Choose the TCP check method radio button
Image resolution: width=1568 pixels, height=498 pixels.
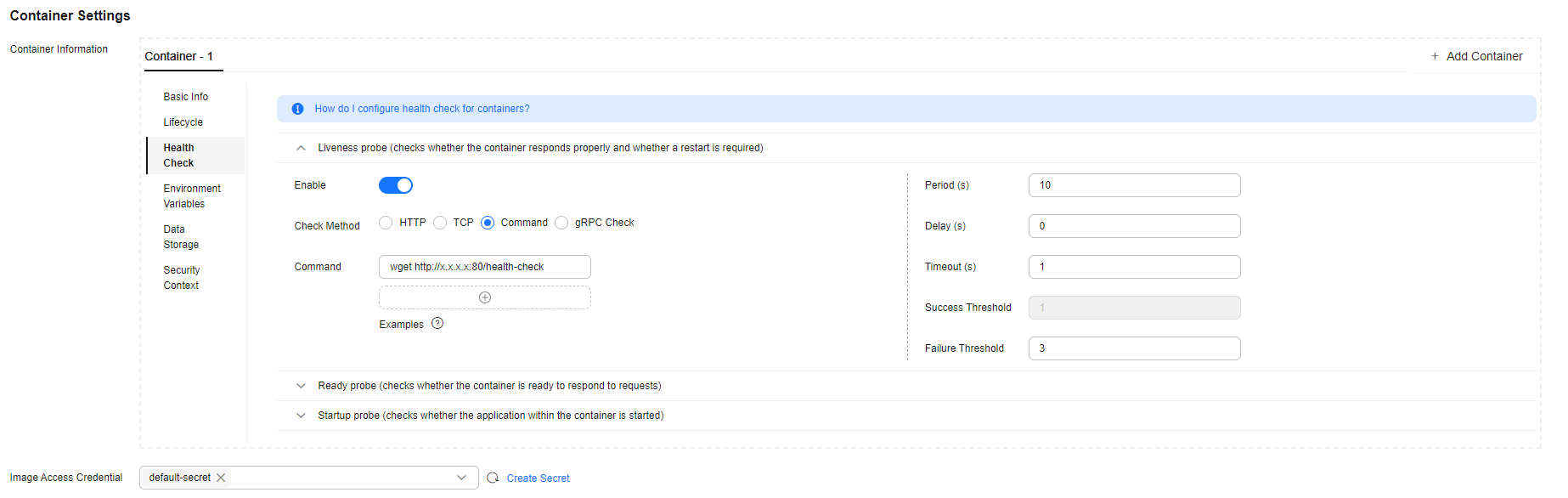(x=440, y=223)
